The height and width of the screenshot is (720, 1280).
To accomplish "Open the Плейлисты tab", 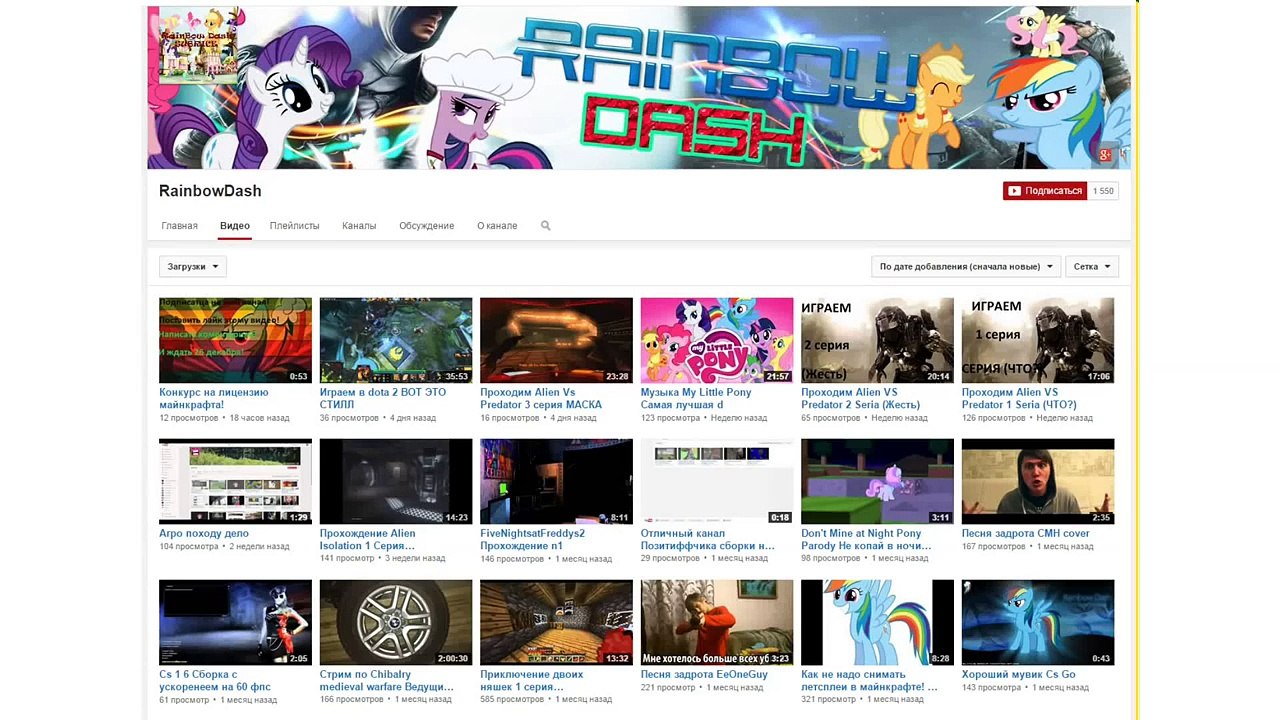I will click(295, 226).
